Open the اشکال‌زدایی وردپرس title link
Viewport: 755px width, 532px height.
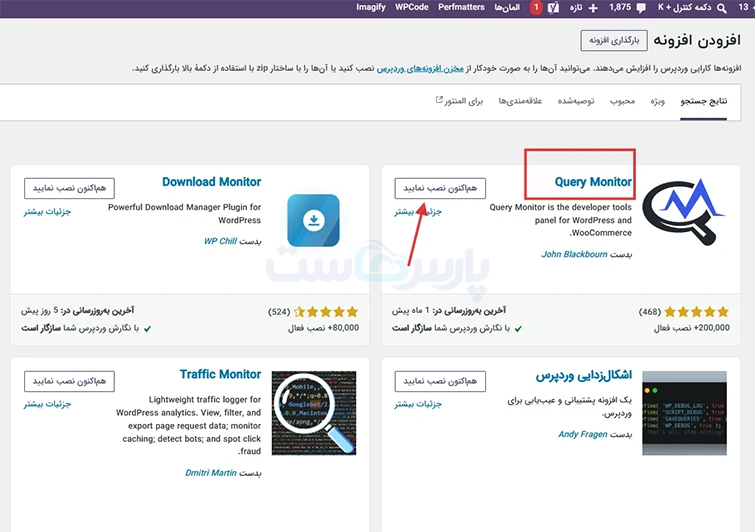[x=584, y=375]
